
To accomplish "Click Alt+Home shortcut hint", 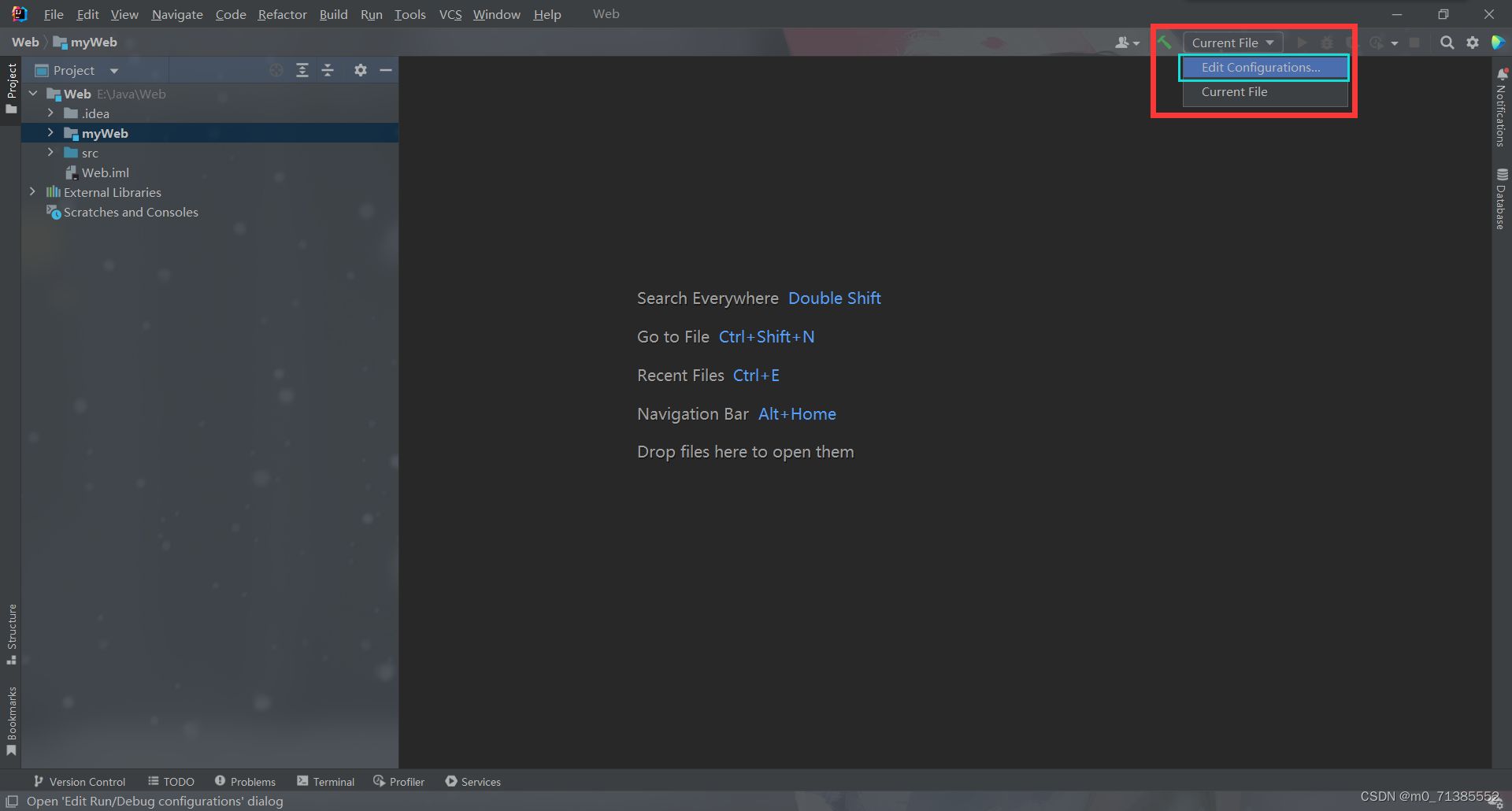I will tap(797, 414).
